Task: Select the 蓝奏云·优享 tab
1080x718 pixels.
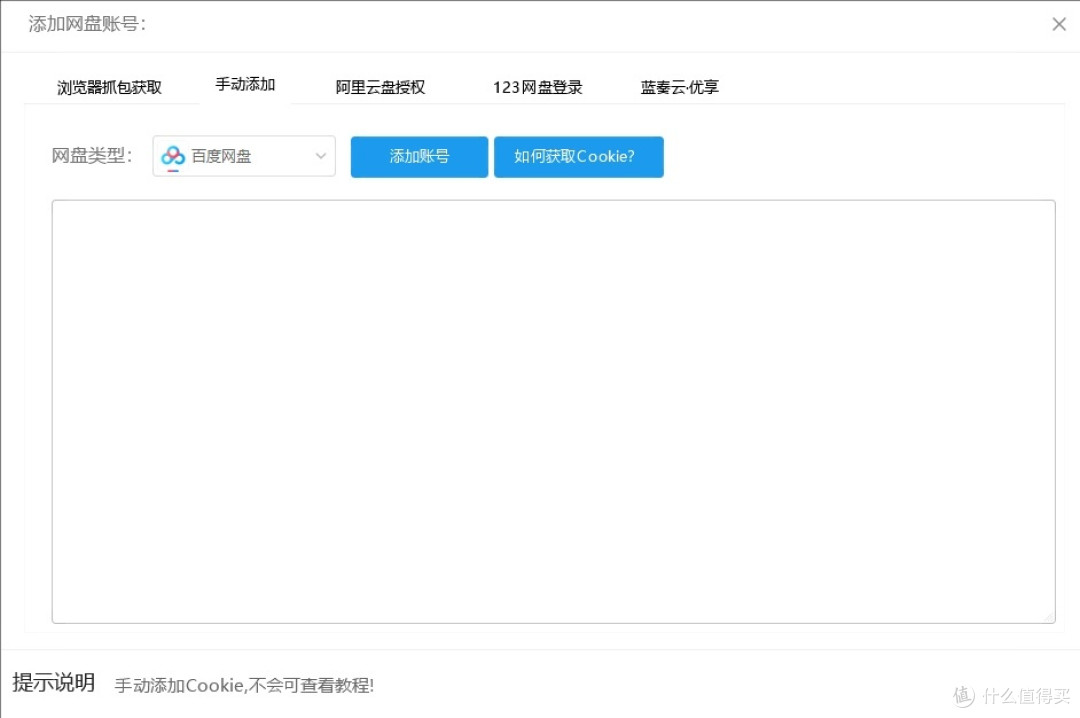Action: point(679,87)
